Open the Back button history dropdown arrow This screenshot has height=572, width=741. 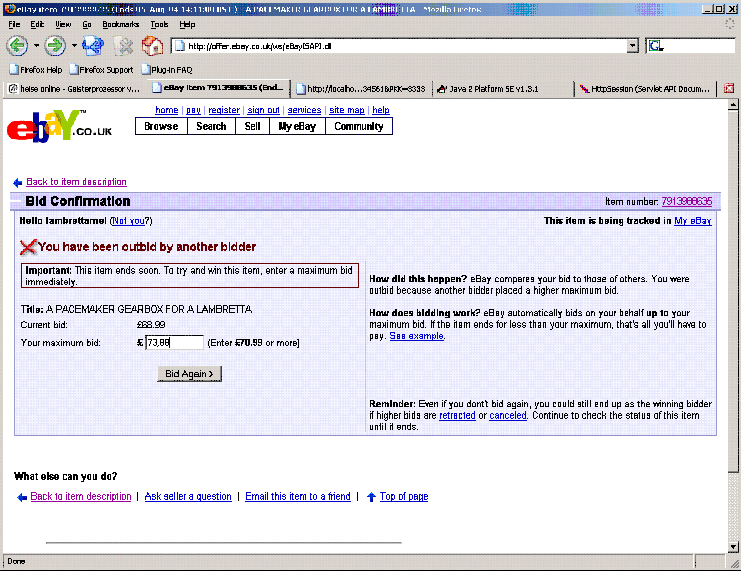coord(36,46)
